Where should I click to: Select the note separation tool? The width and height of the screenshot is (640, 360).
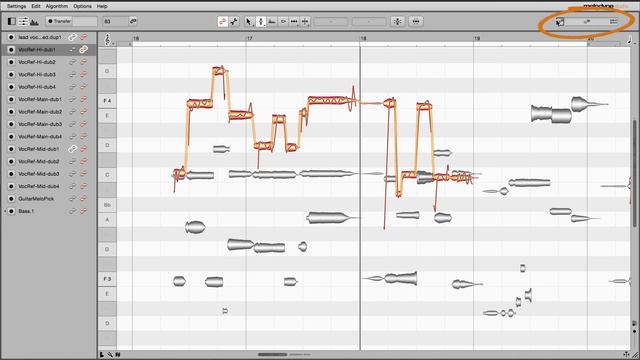[305, 21]
